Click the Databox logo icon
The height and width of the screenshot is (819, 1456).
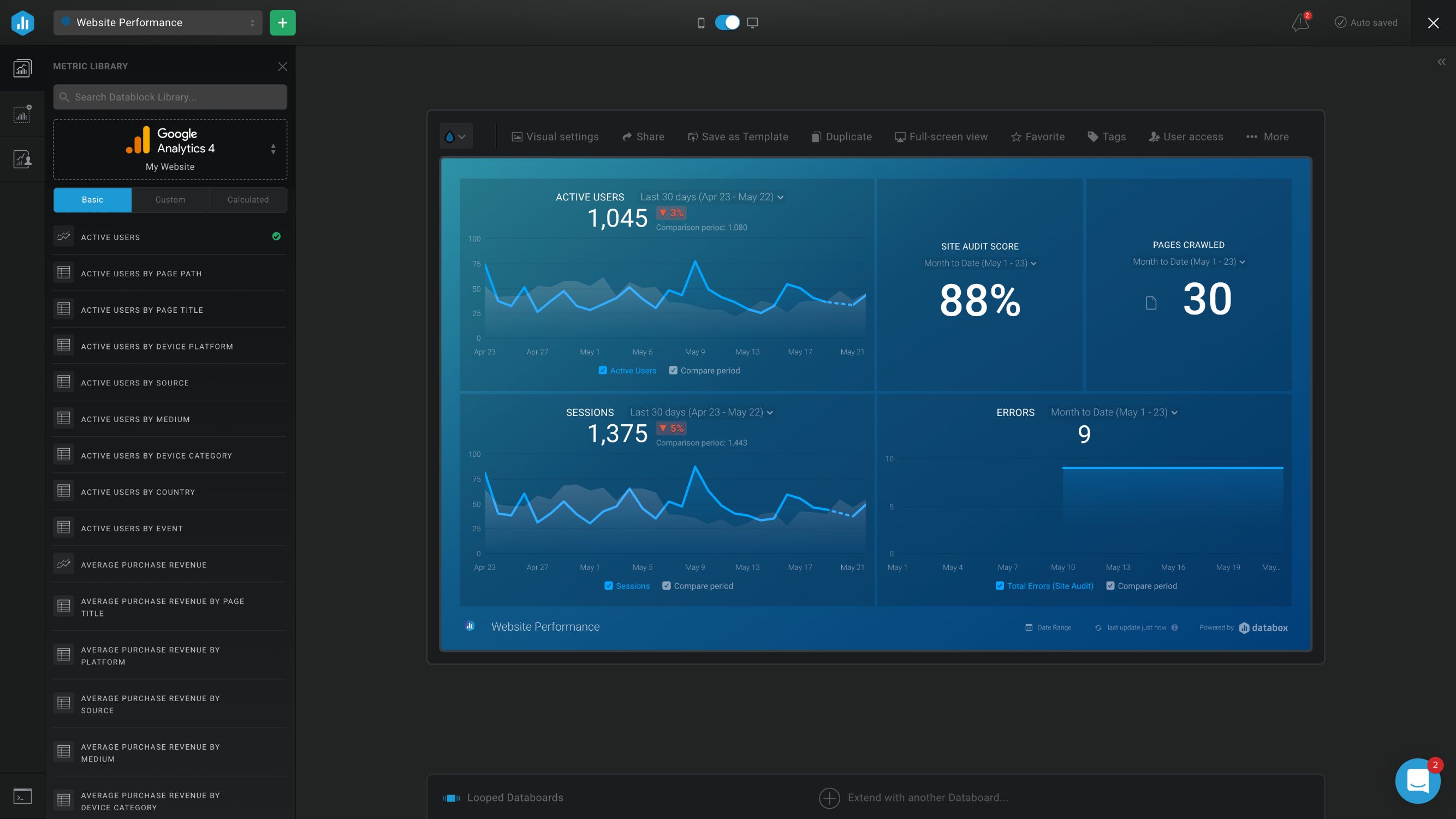point(22,22)
